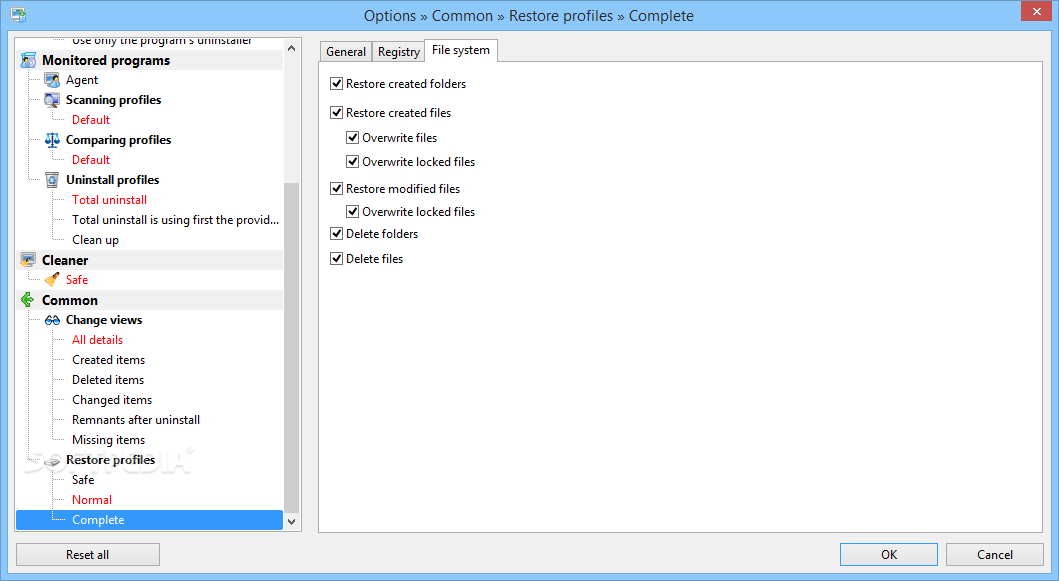Select the Common heading
The image size is (1059, 581).
pyautogui.click(x=70, y=300)
